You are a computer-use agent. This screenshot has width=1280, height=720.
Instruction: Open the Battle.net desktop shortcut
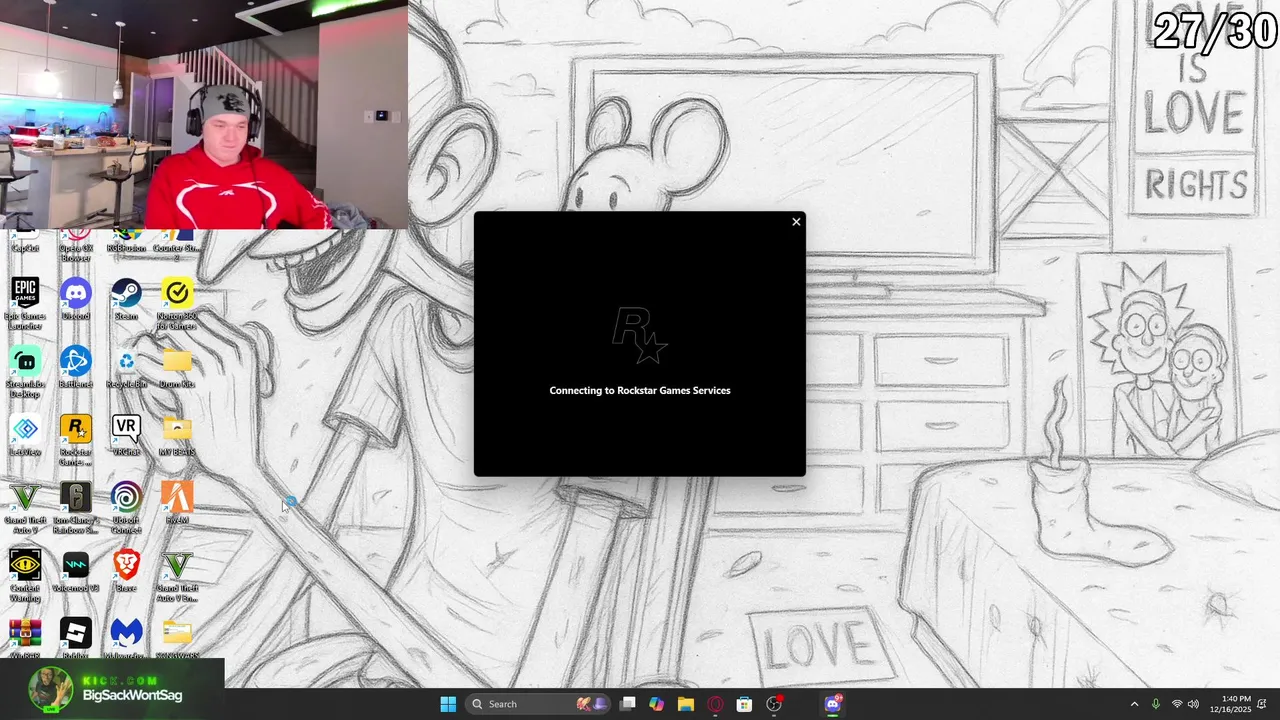click(x=76, y=367)
